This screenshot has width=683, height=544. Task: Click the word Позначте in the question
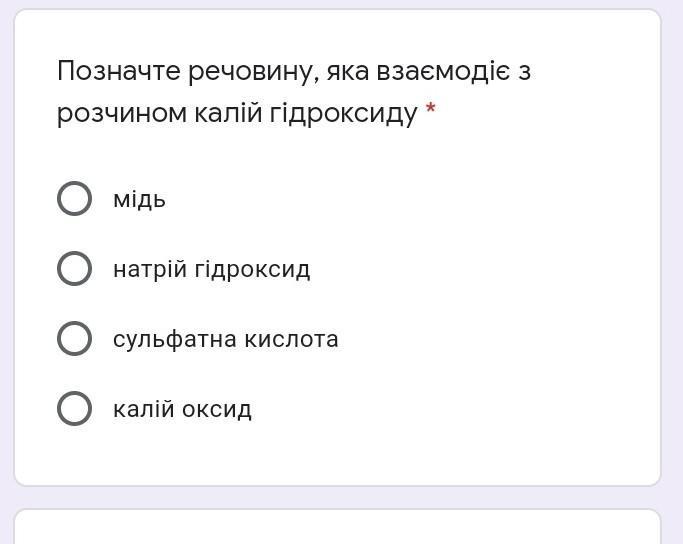(x=118, y=71)
